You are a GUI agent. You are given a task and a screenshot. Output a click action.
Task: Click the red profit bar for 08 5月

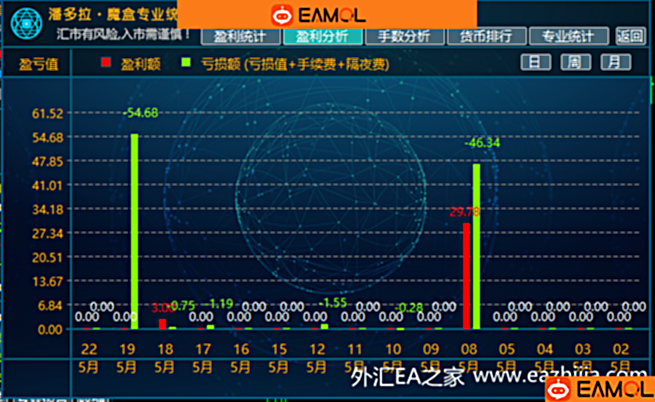tap(466, 276)
